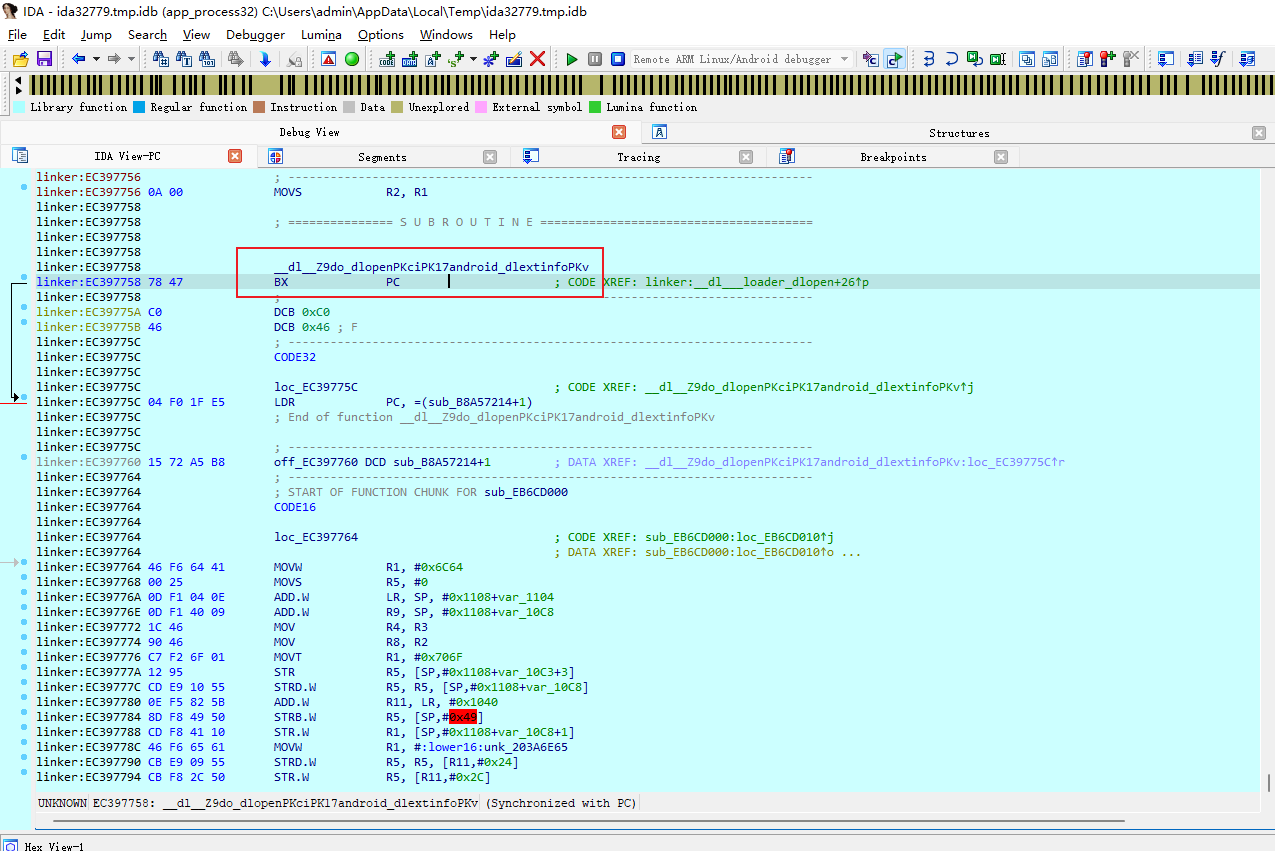The width and height of the screenshot is (1275, 851).
Task: Click the red X cancel icon in toolbar
Action: click(x=537, y=60)
